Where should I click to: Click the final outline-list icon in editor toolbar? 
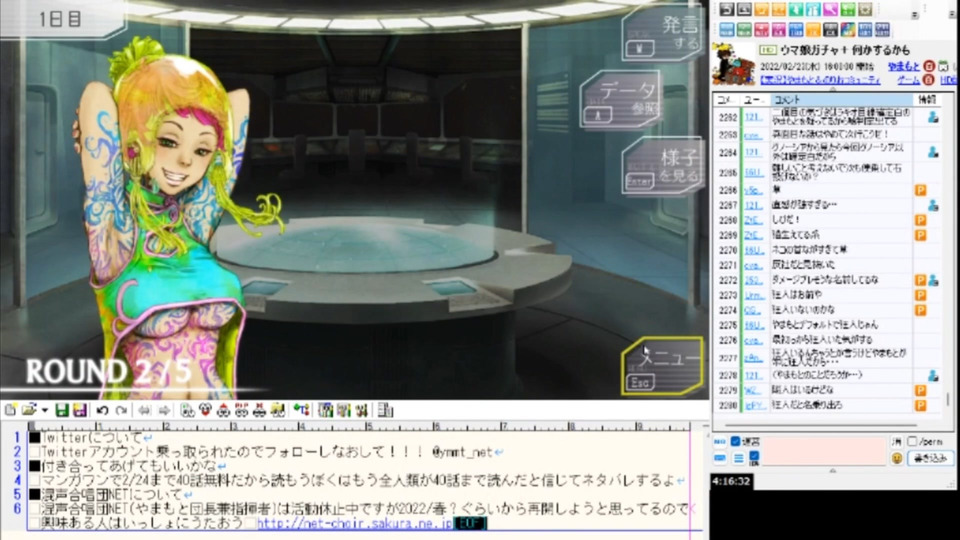tap(385, 410)
